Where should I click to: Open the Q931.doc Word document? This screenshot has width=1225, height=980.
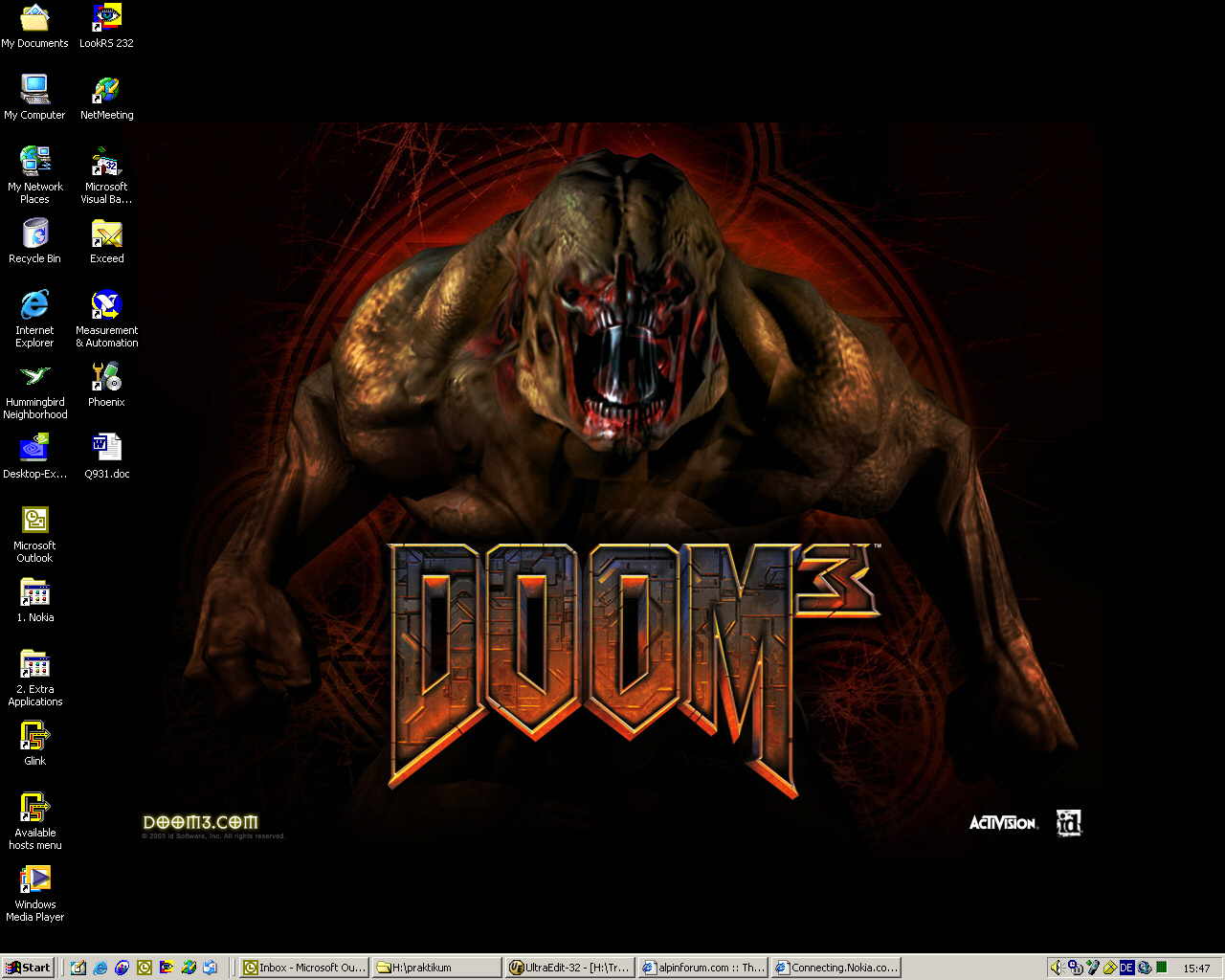point(106,448)
